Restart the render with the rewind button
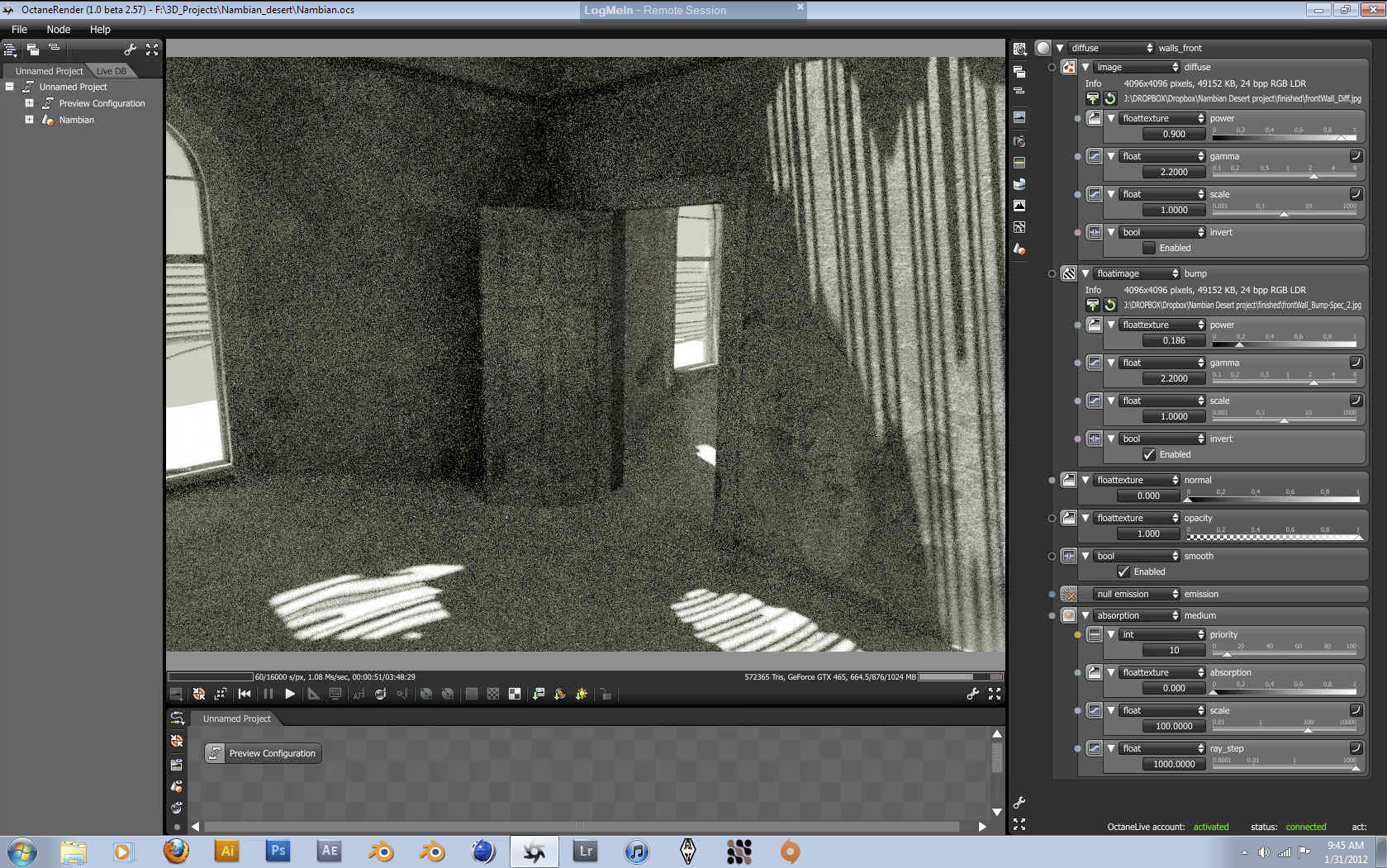The image size is (1387, 868). 245,694
